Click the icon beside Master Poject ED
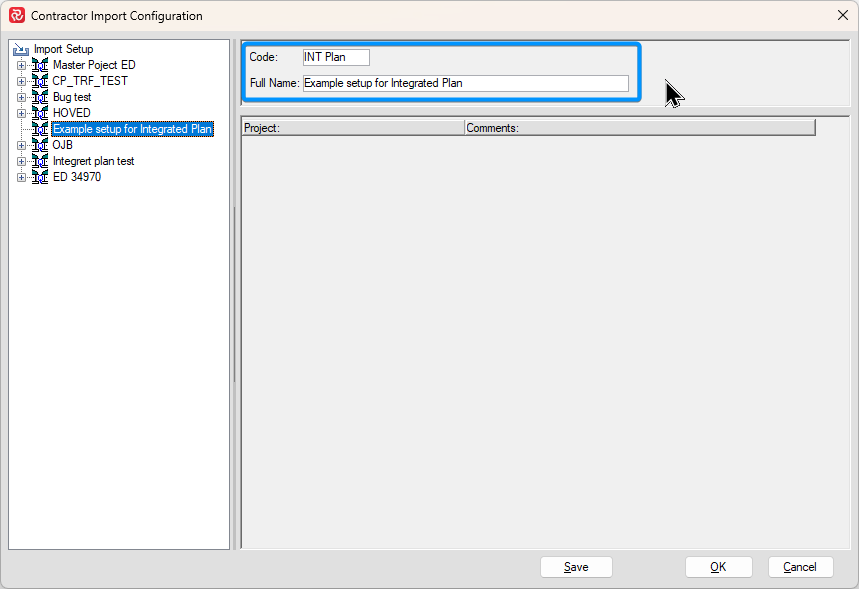The width and height of the screenshot is (859, 589). coord(40,65)
